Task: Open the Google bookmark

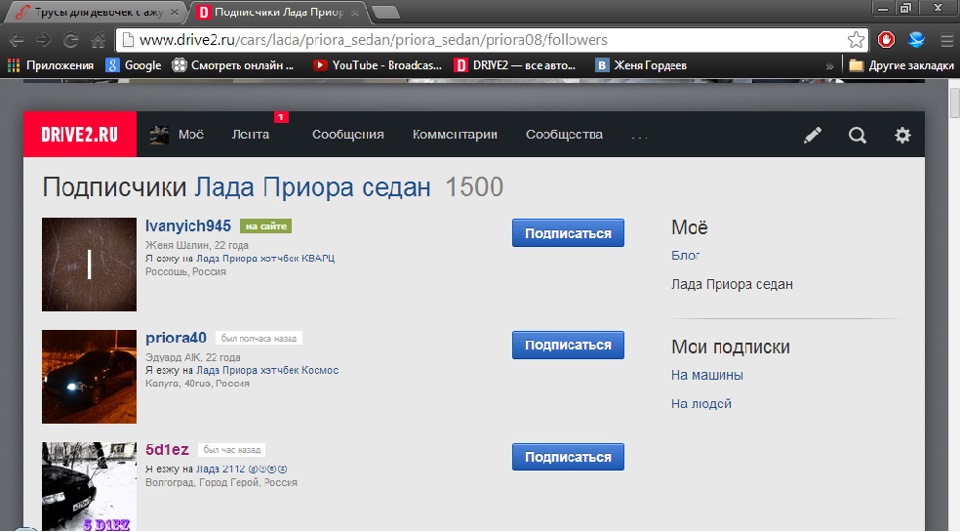Action: pyautogui.click(x=133, y=66)
